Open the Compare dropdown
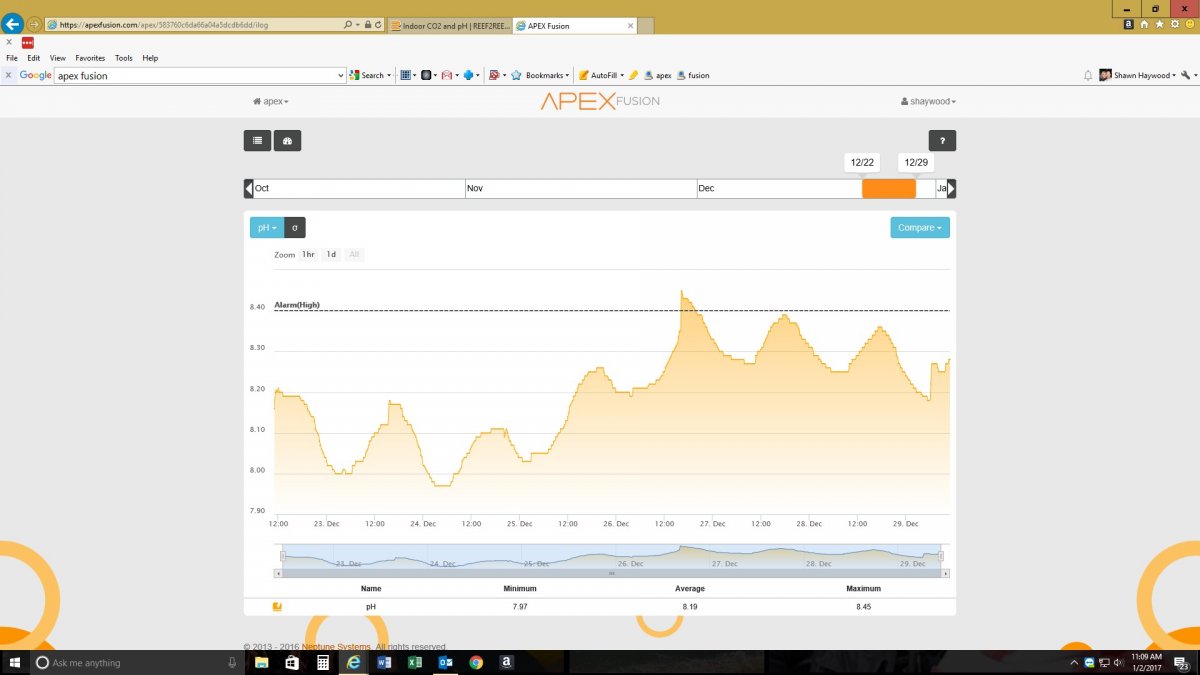Screen dimensions: 1200x675 pos(920,228)
